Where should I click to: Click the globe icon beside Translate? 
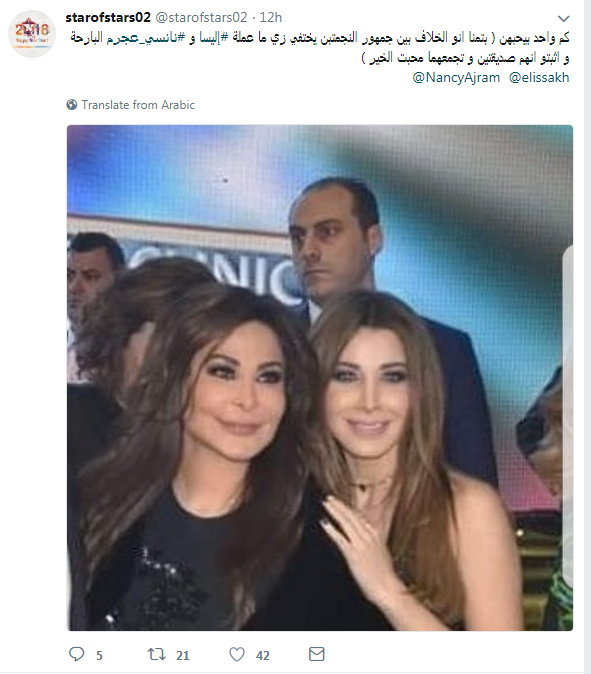point(72,104)
